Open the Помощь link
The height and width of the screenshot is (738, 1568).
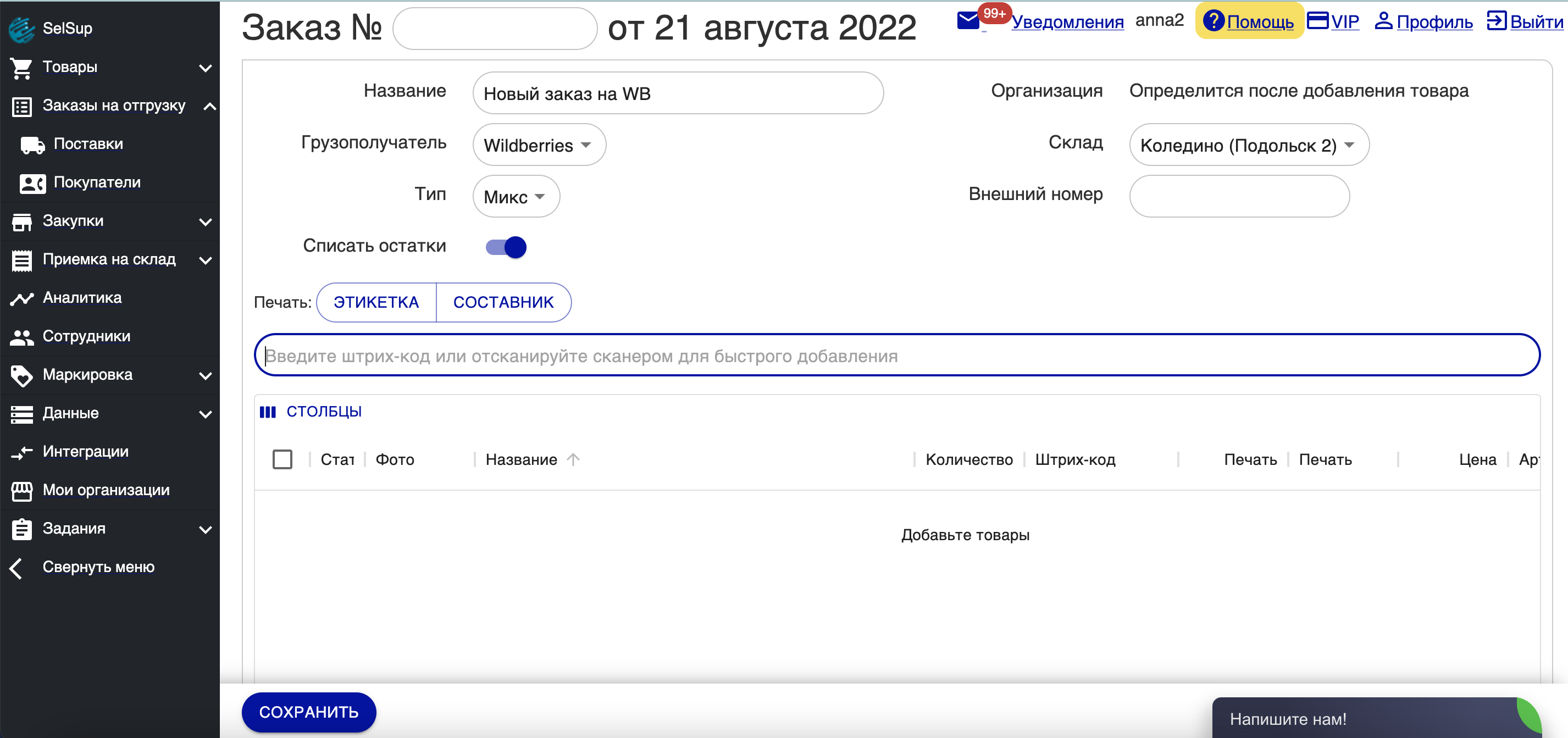1260,21
